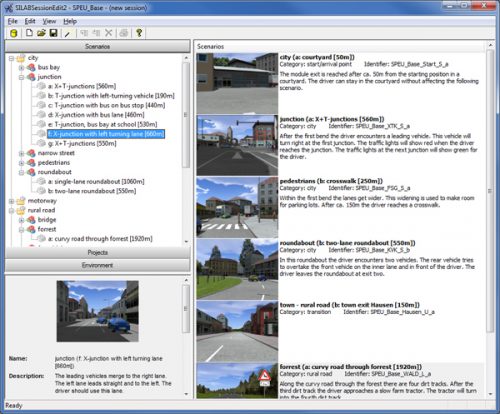Image resolution: width=500 pixels, height=414 pixels.
Task: Click the rural road folder icon
Action: point(21,210)
